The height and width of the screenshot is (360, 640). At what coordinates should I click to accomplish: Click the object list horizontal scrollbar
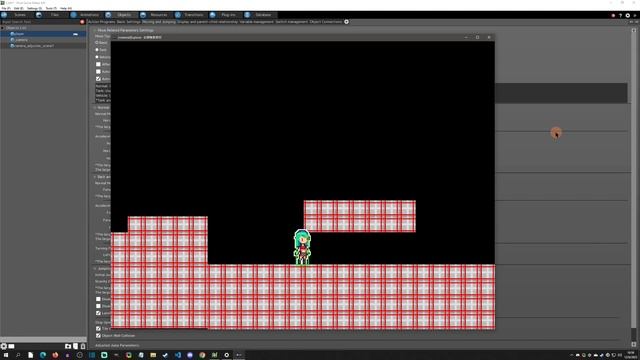point(43,339)
